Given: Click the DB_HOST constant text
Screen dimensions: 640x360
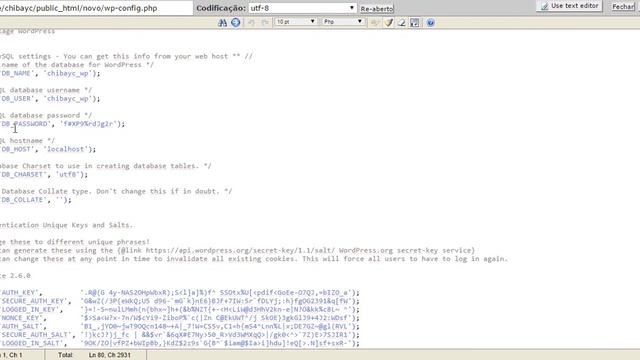Looking at the screenshot, I should click(x=16, y=149).
